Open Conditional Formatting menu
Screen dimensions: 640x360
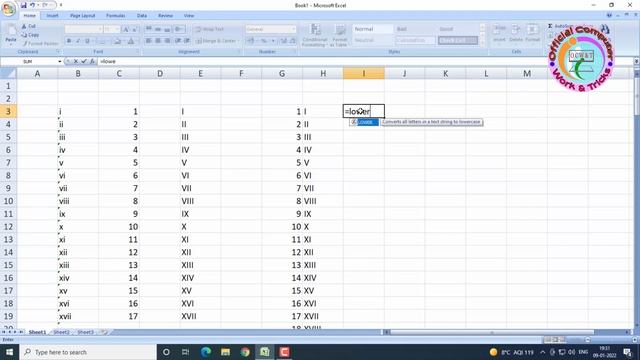[x=314, y=35]
